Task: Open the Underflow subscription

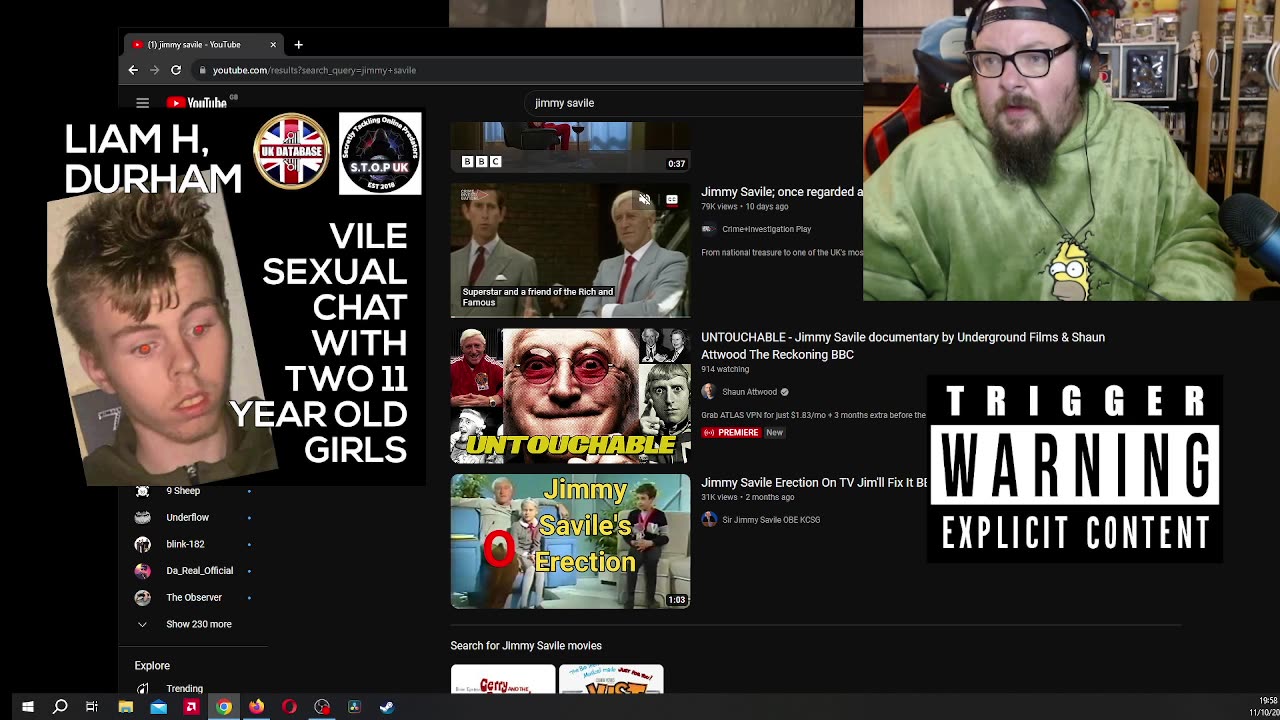Action: (x=188, y=517)
